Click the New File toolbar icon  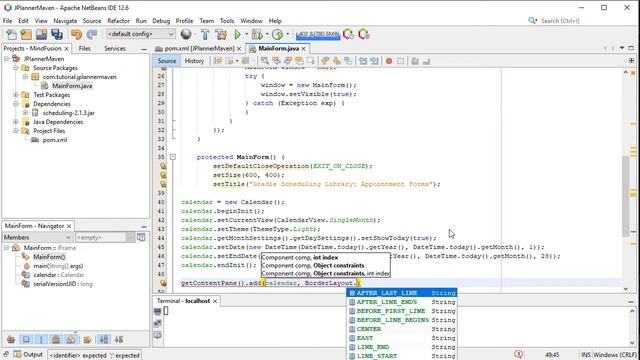coord(11,35)
